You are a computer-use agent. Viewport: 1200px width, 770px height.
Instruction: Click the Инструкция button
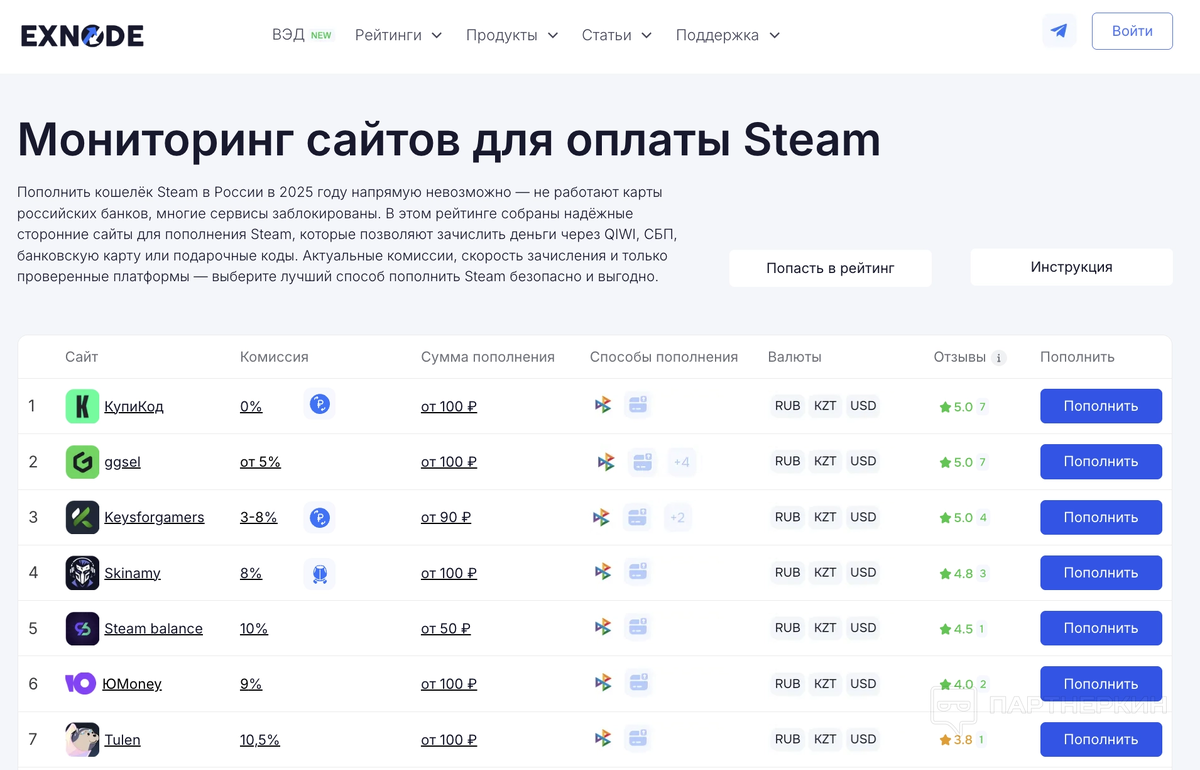point(1071,267)
